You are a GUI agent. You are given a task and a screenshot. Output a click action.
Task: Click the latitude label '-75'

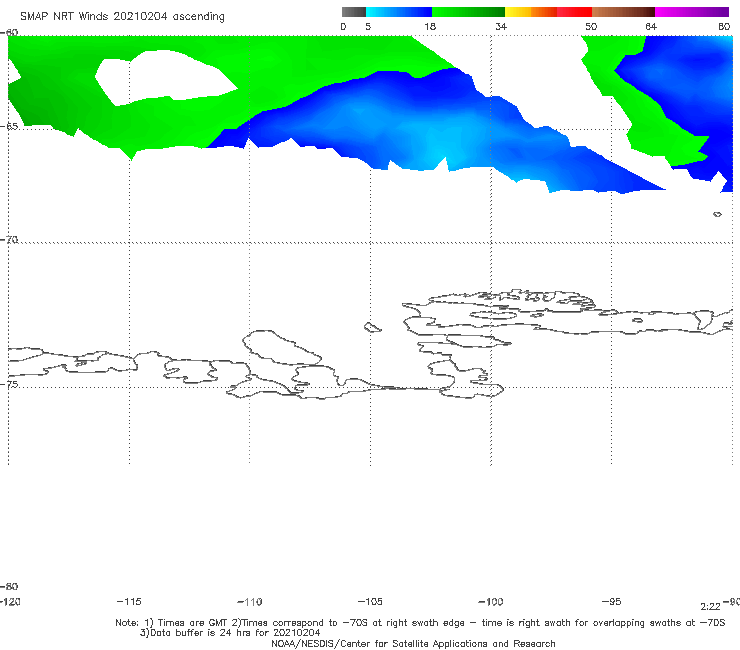[x=9, y=384]
